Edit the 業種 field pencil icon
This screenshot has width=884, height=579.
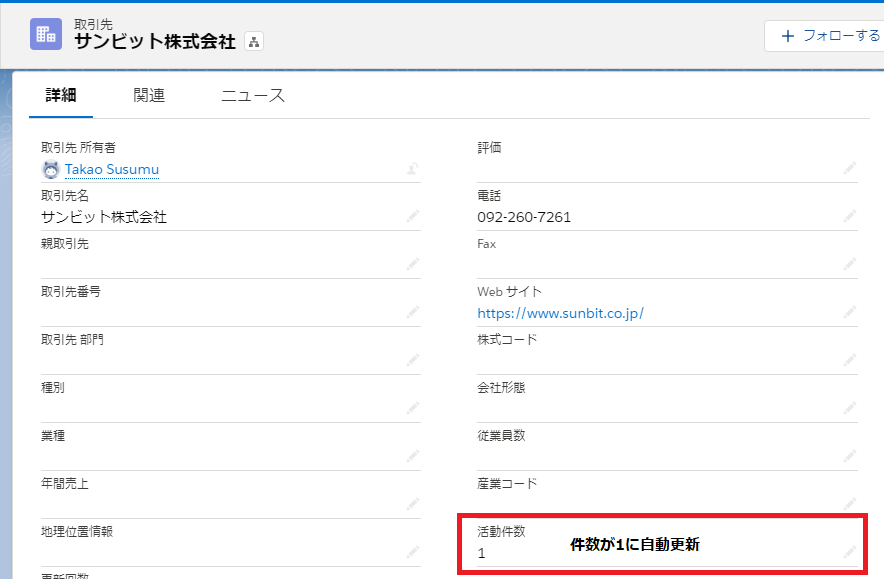[413, 456]
